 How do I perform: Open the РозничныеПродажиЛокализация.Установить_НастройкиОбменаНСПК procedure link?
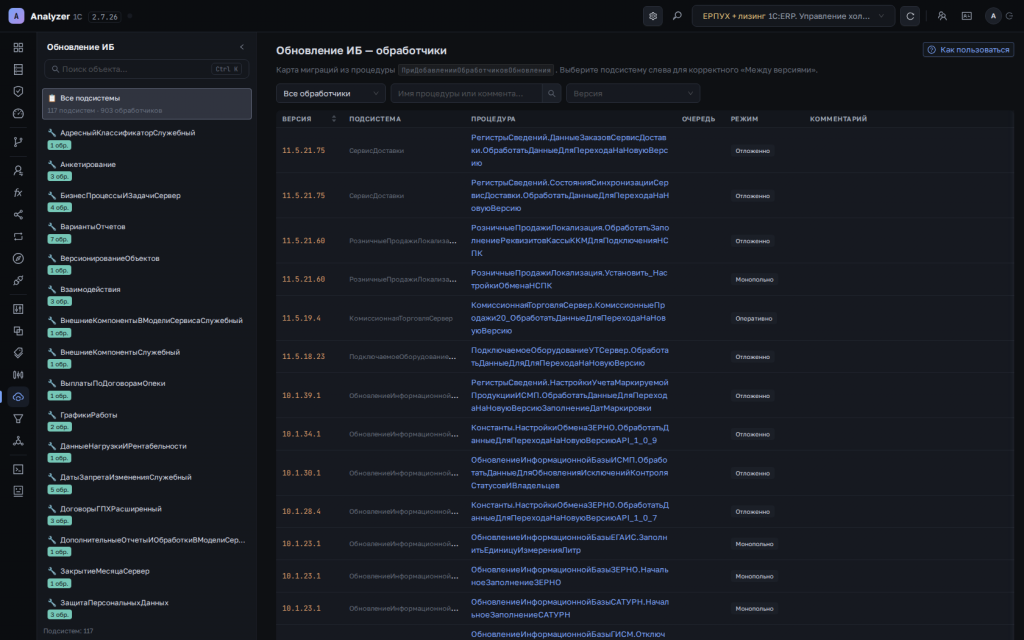click(569, 279)
